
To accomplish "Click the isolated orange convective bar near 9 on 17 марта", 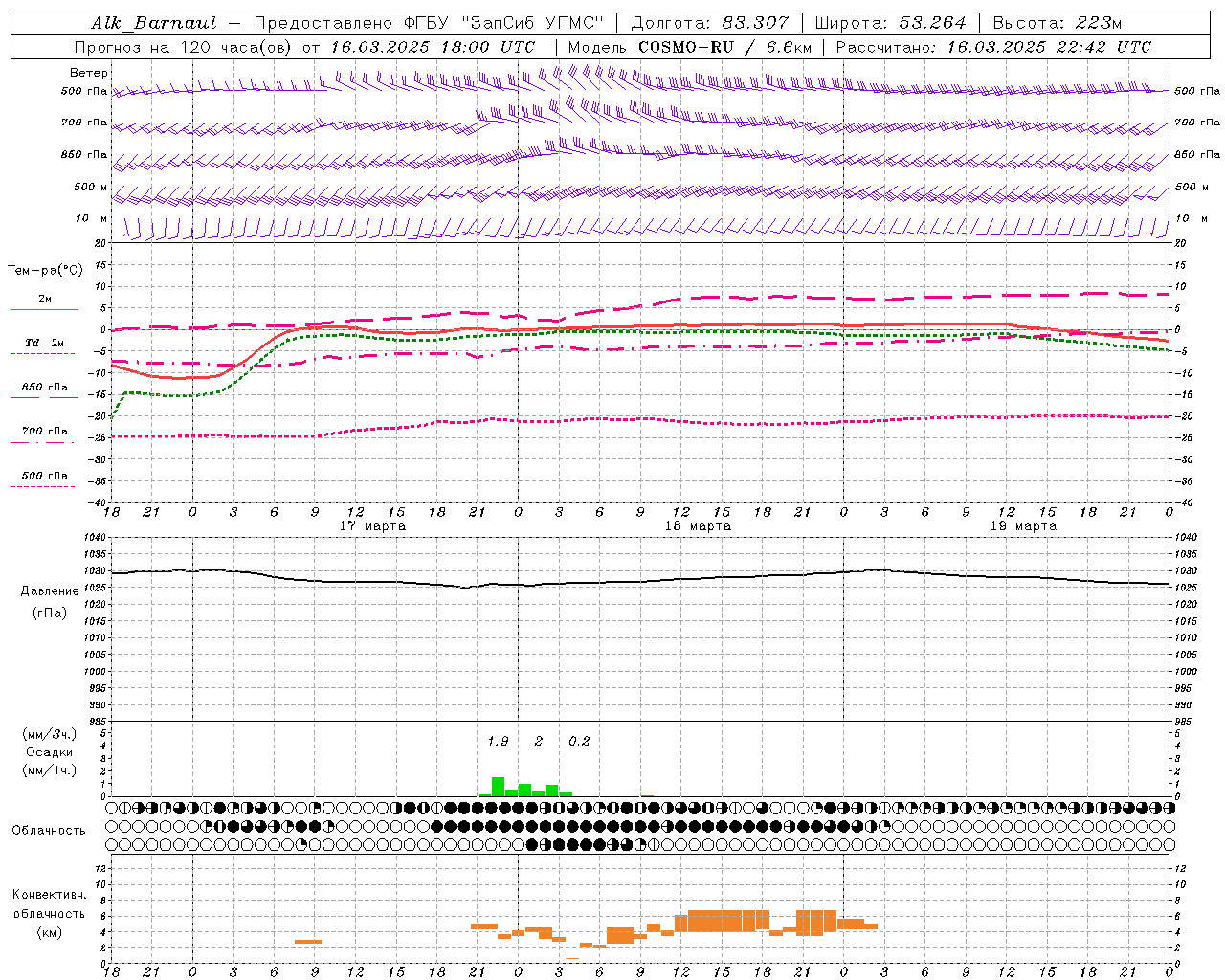I will click(308, 942).
